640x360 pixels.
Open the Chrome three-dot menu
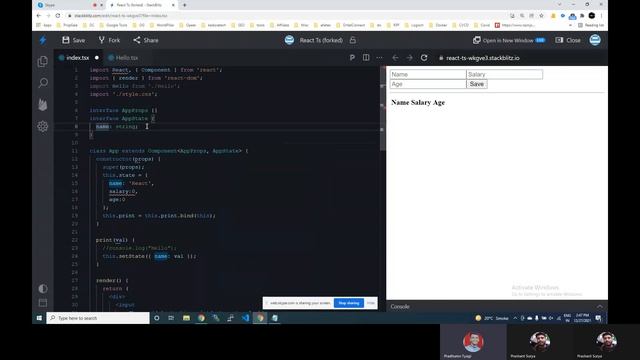[601, 16]
